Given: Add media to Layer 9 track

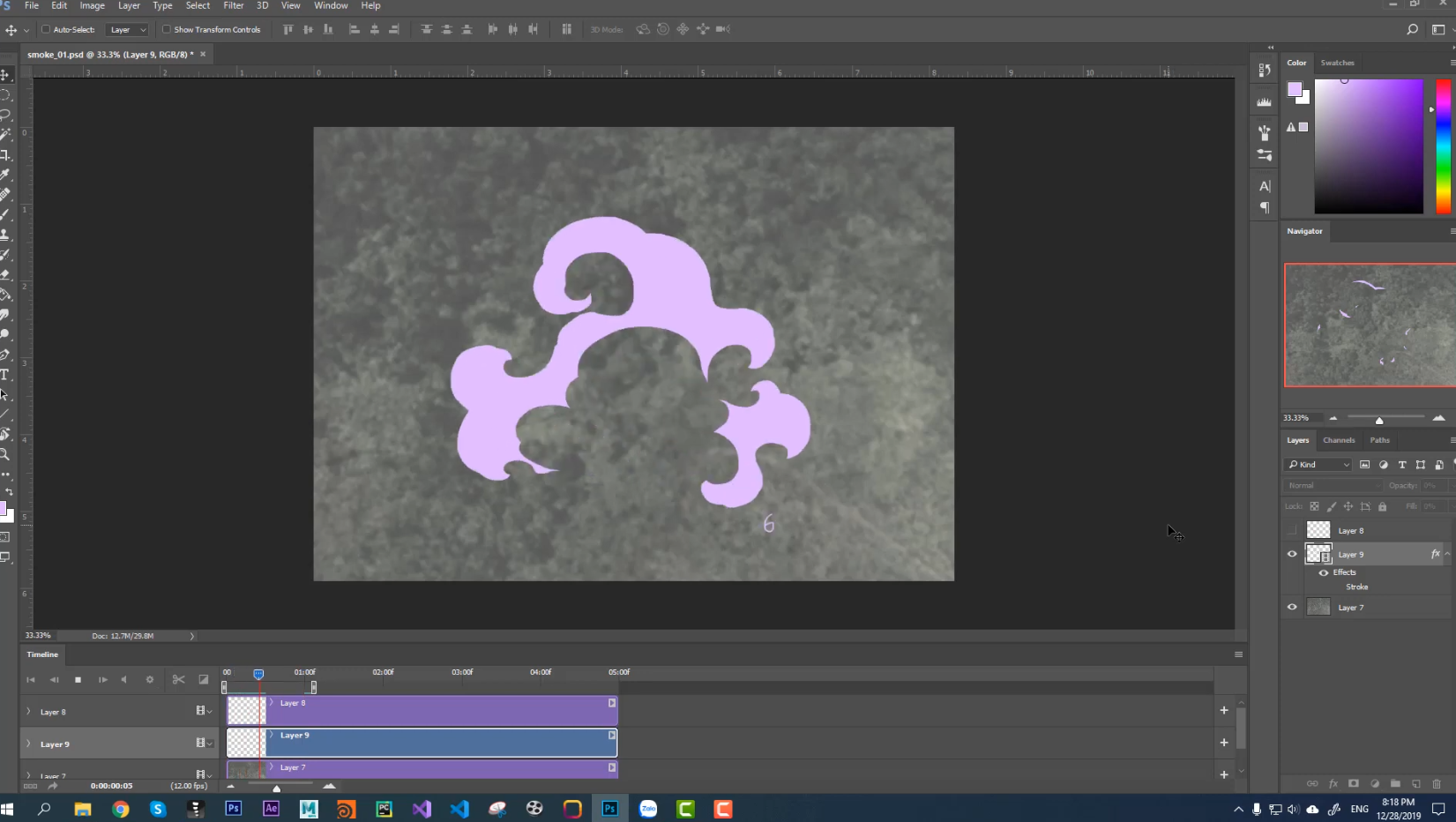Looking at the screenshot, I should (1224, 743).
